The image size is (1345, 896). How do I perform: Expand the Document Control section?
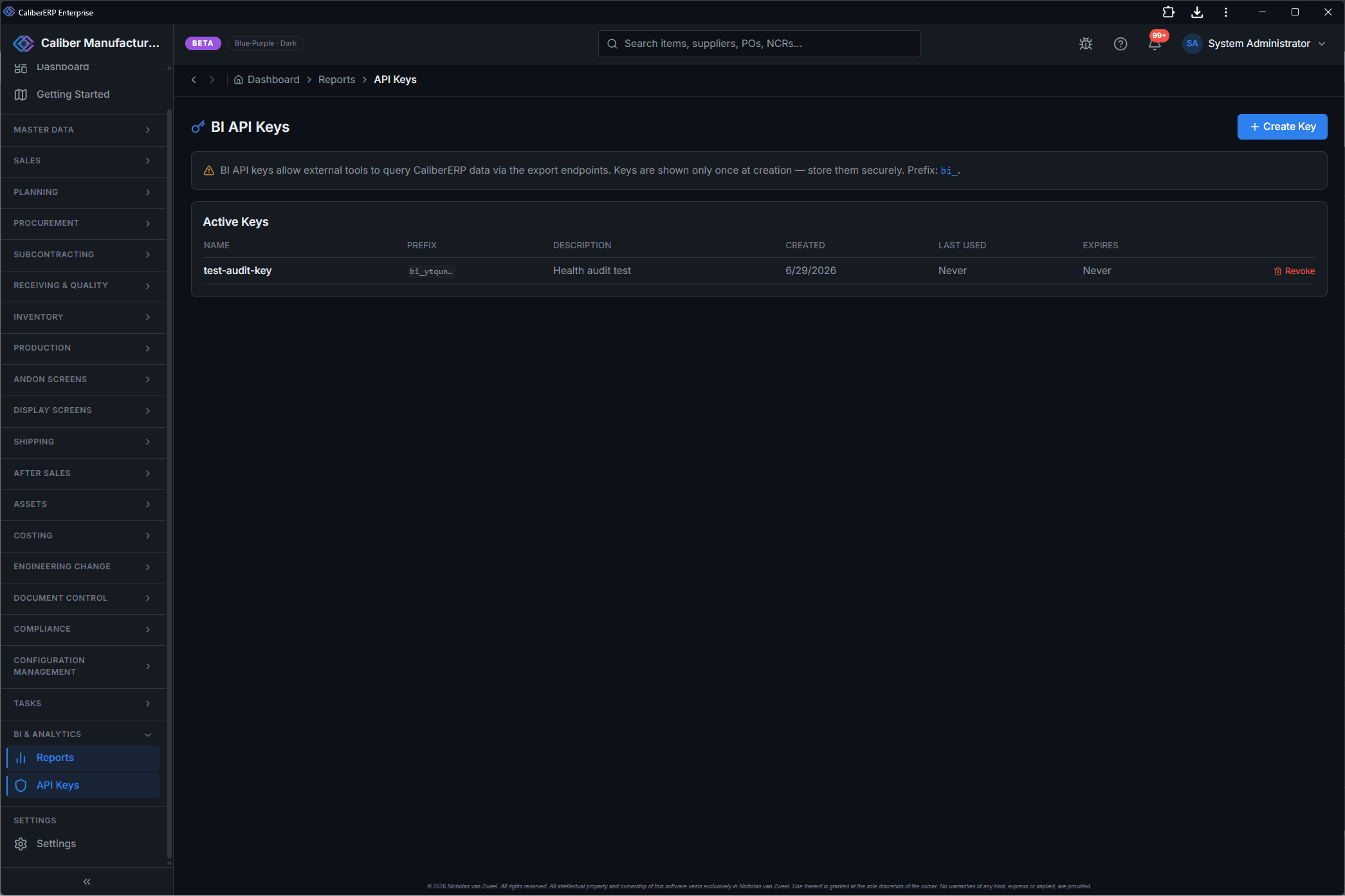pos(84,598)
